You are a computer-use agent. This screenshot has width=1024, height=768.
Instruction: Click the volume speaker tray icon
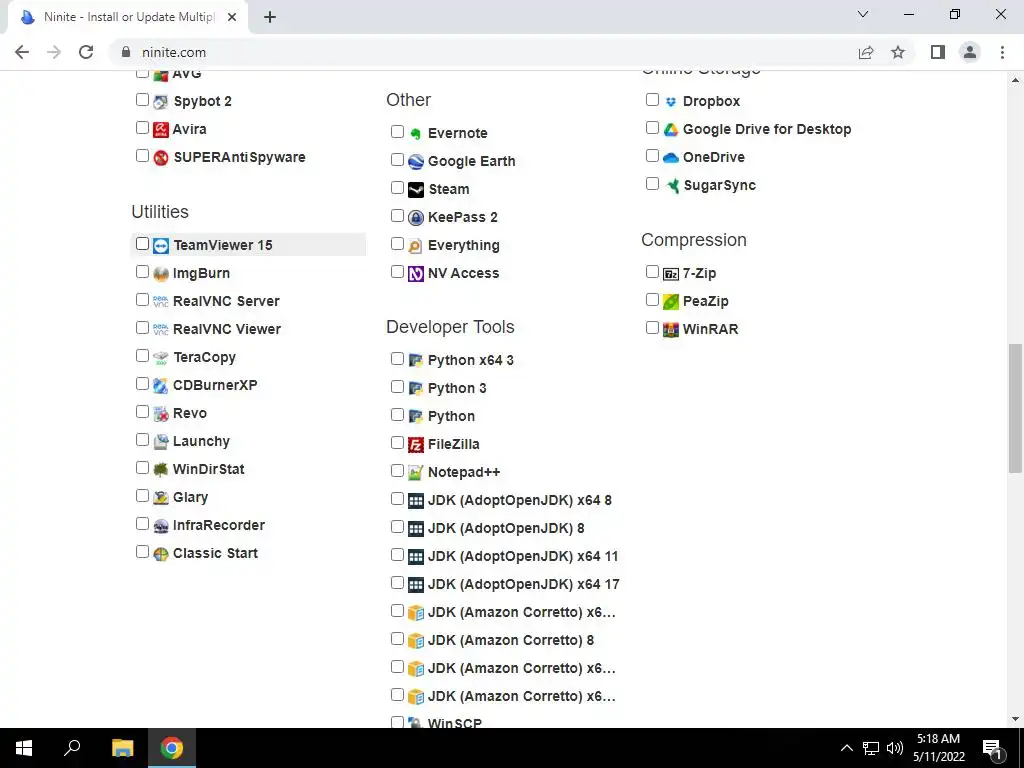[895, 748]
